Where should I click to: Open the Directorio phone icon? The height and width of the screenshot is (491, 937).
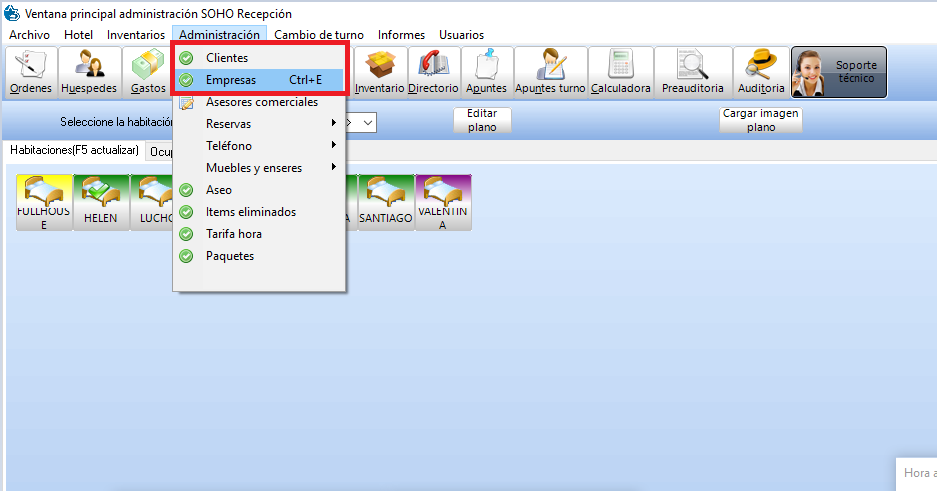point(433,72)
